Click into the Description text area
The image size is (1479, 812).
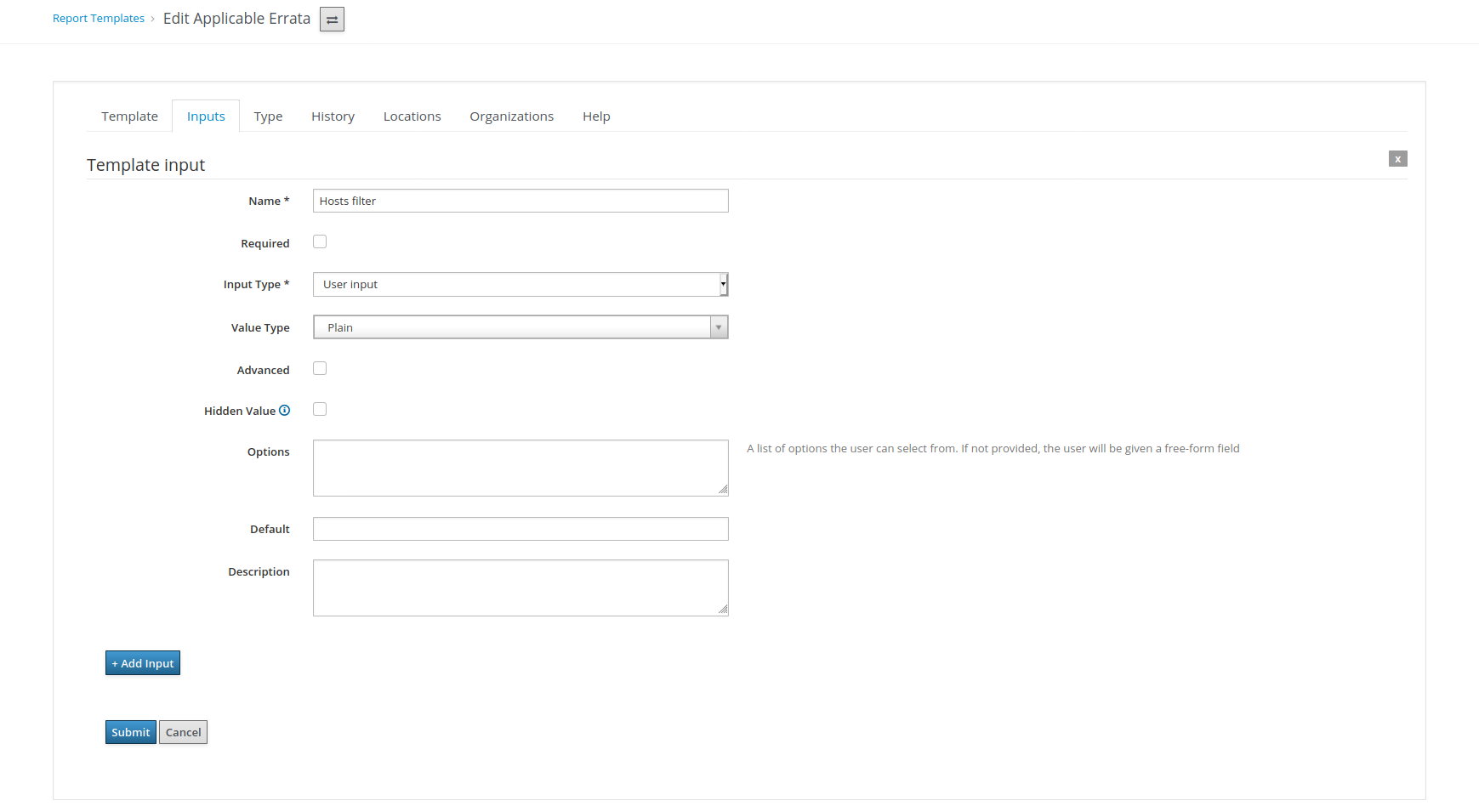click(x=520, y=588)
